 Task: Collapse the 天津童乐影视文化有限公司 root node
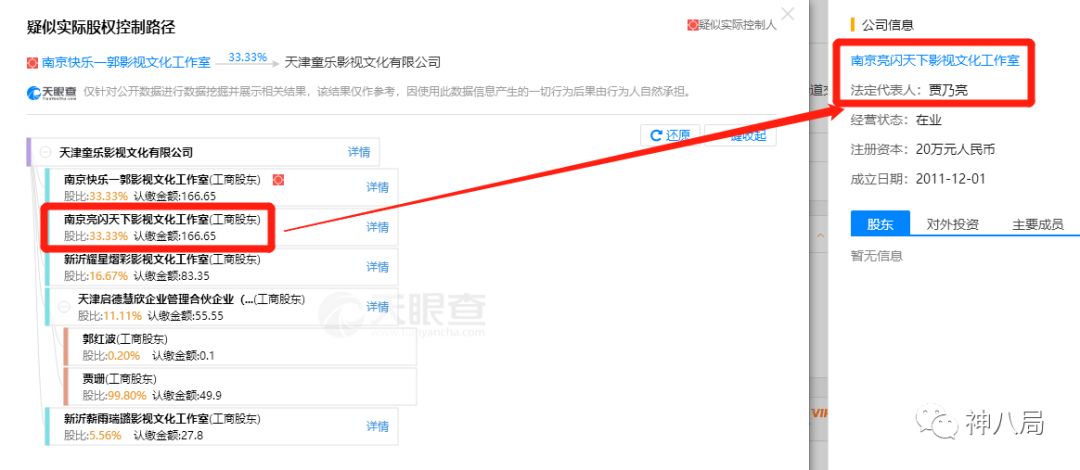45,152
